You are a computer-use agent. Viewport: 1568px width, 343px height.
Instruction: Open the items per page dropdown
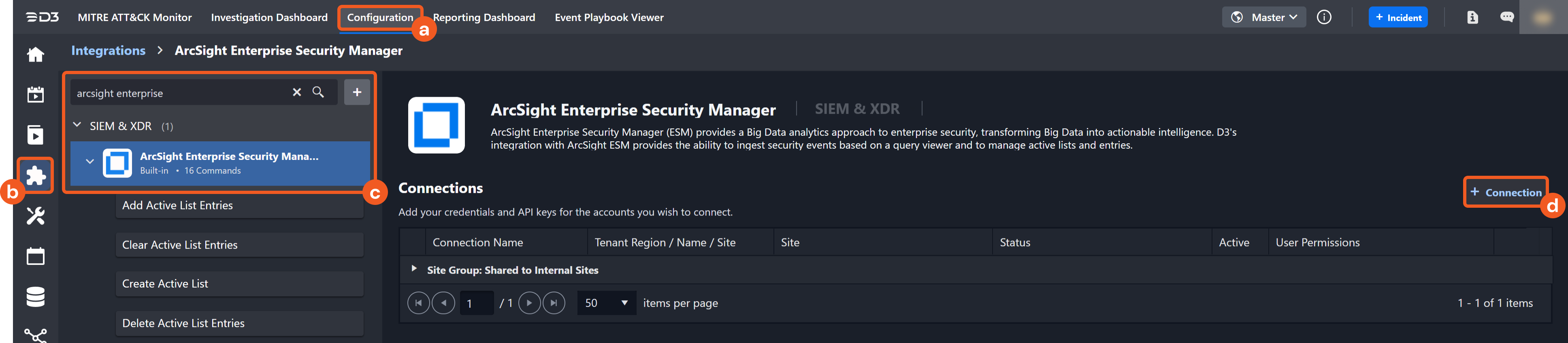click(606, 303)
